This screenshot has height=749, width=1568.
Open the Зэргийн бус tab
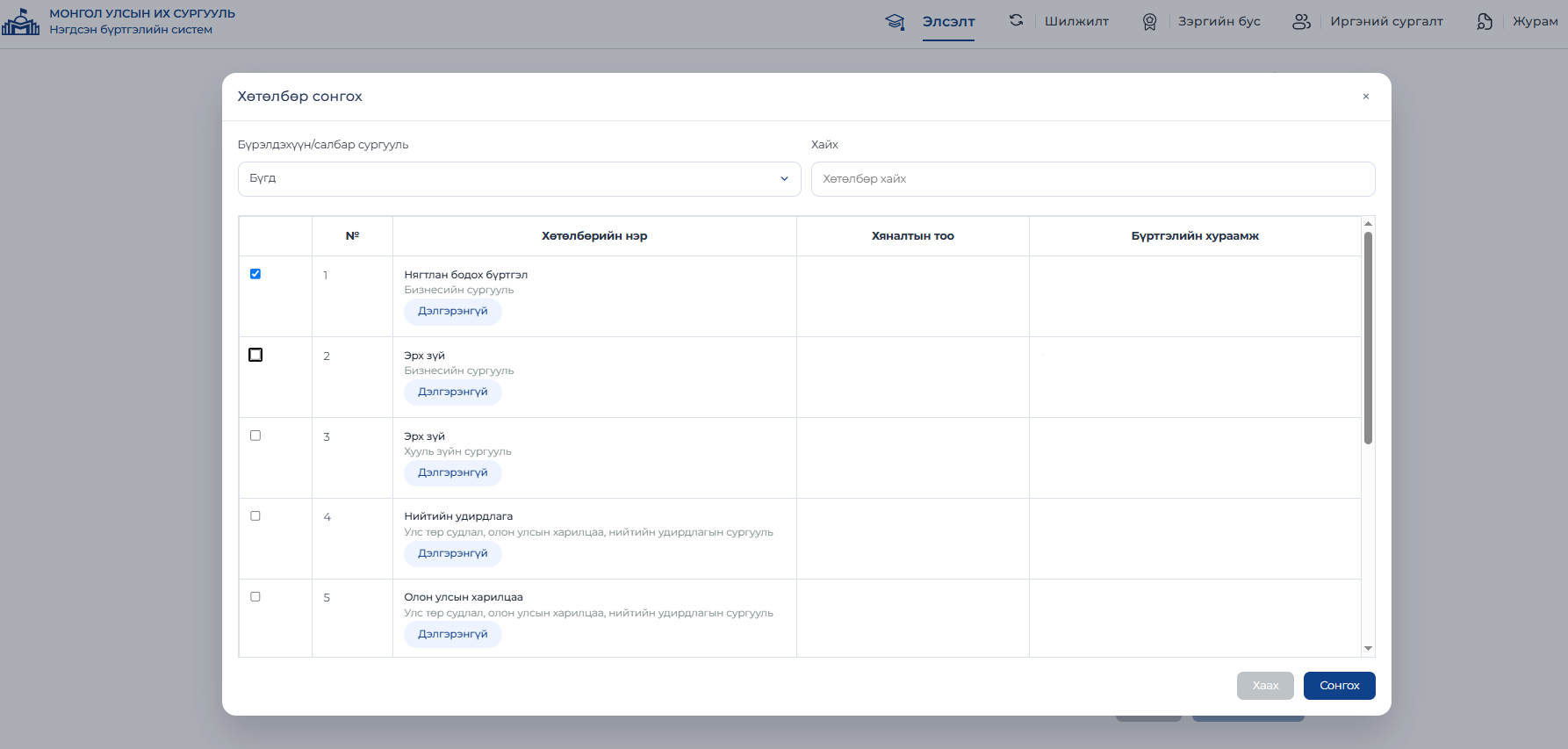[1219, 22]
